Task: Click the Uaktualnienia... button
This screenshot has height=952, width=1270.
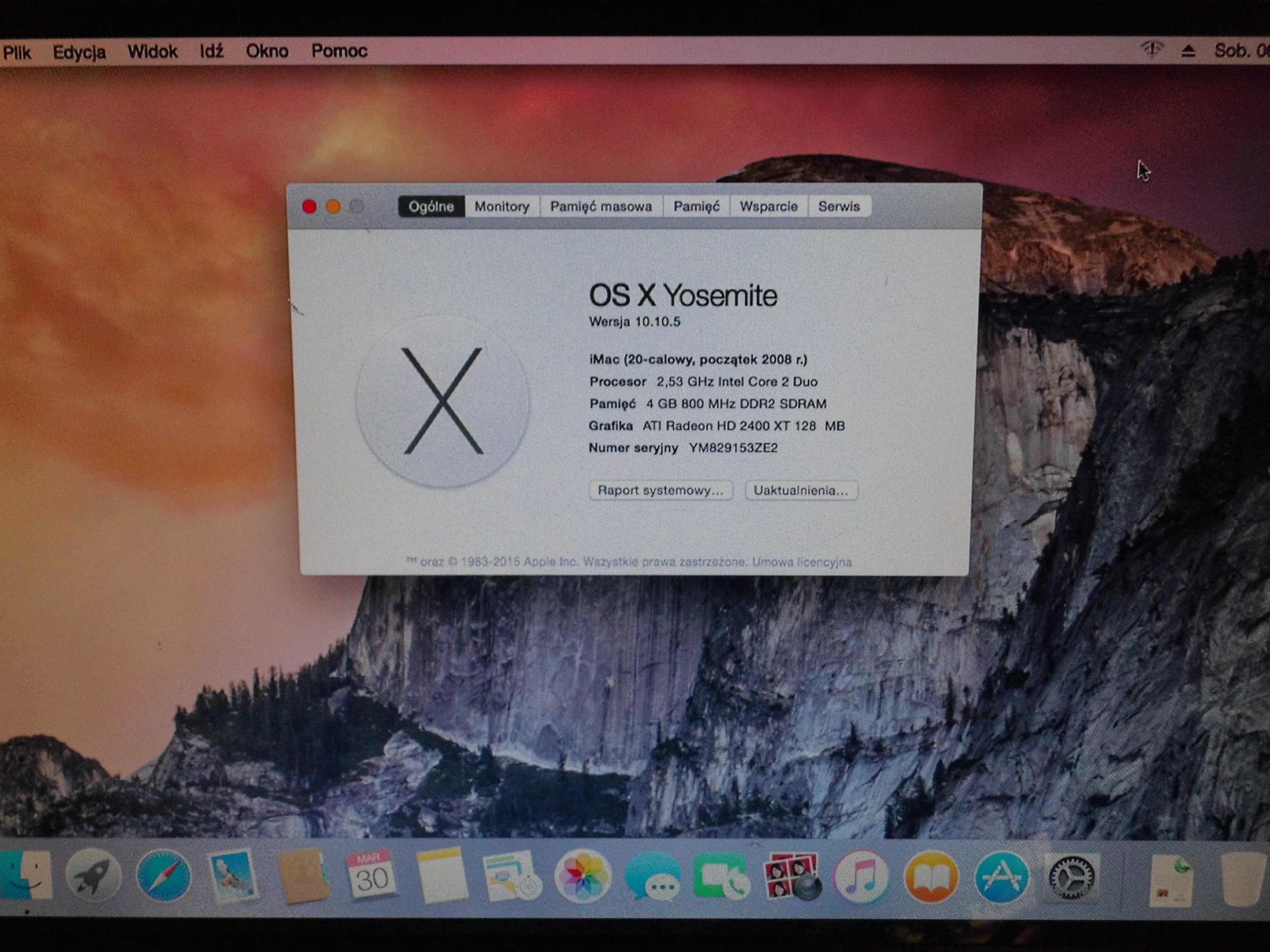Action: point(801,490)
